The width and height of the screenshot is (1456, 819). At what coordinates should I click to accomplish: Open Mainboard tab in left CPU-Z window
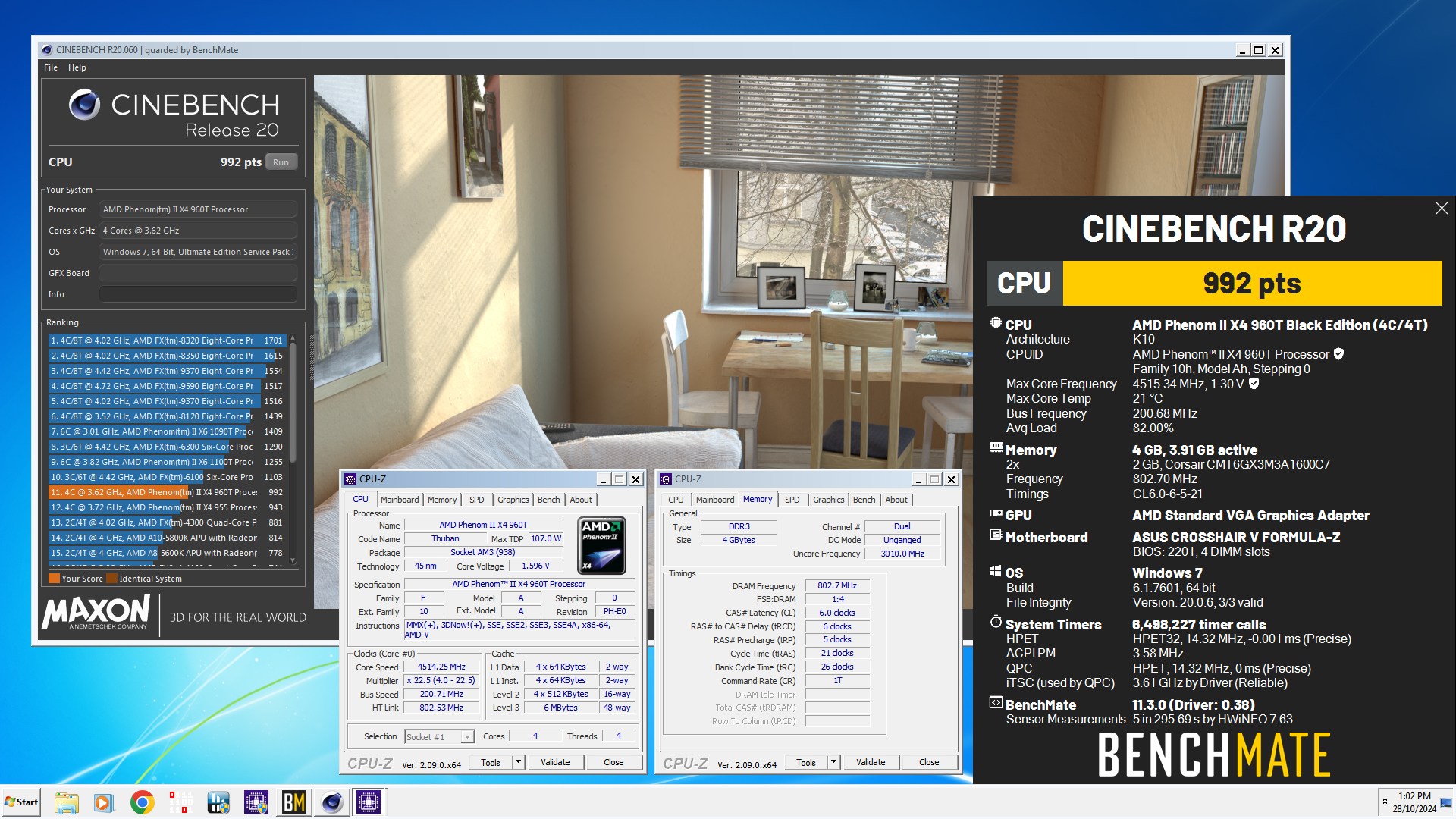[400, 500]
